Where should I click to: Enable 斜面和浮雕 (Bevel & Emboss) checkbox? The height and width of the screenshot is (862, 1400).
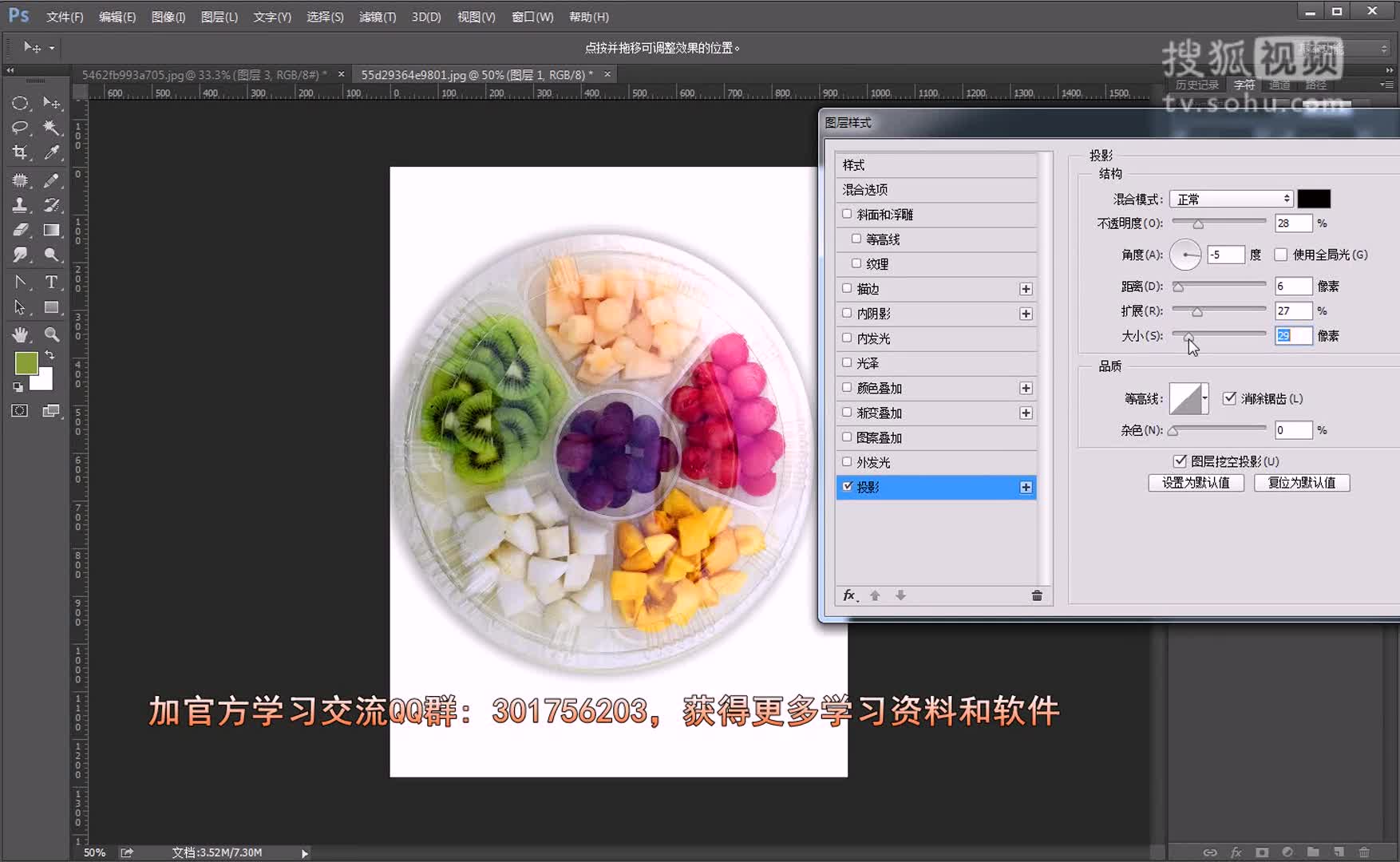pos(847,214)
